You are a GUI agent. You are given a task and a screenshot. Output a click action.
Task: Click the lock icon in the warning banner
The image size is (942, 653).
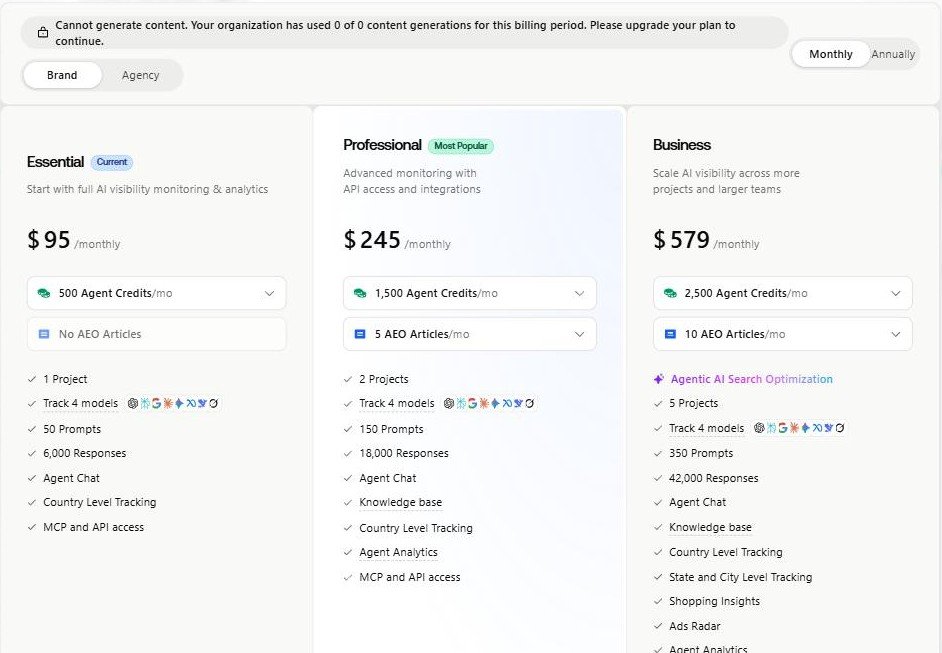pyautogui.click(x=43, y=32)
